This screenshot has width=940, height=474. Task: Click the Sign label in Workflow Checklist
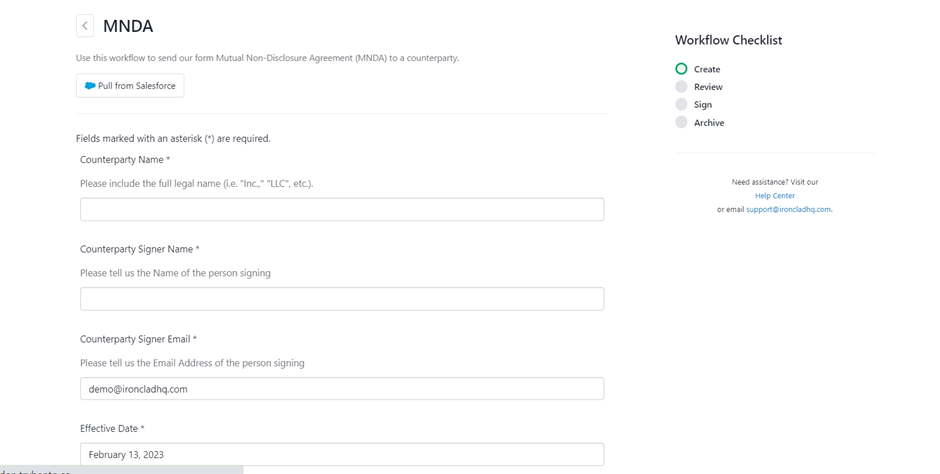pyautogui.click(x=703, y=105)
